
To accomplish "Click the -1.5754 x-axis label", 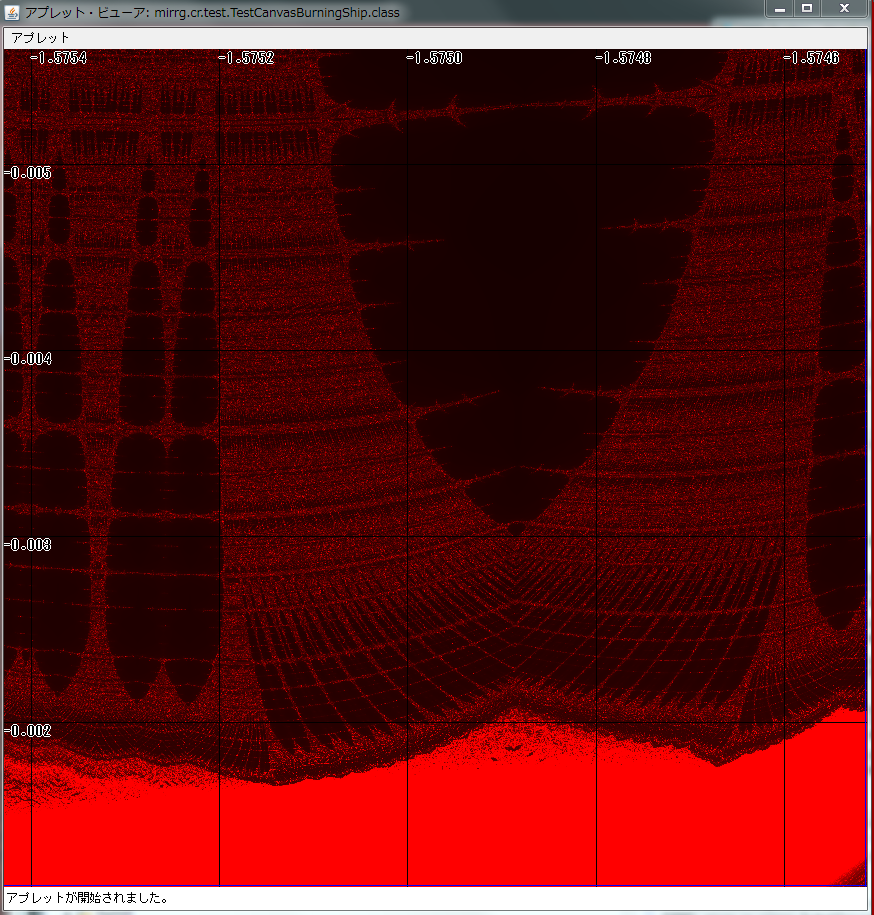I will (x=58, y=58).
